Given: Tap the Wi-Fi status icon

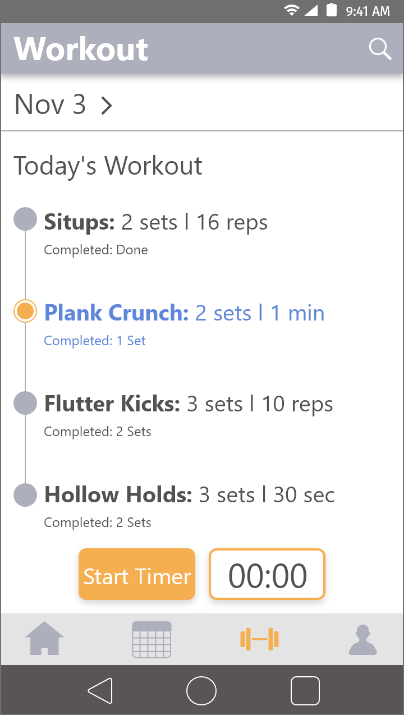Looking at the screenshot, I should (x=290, y=10).
